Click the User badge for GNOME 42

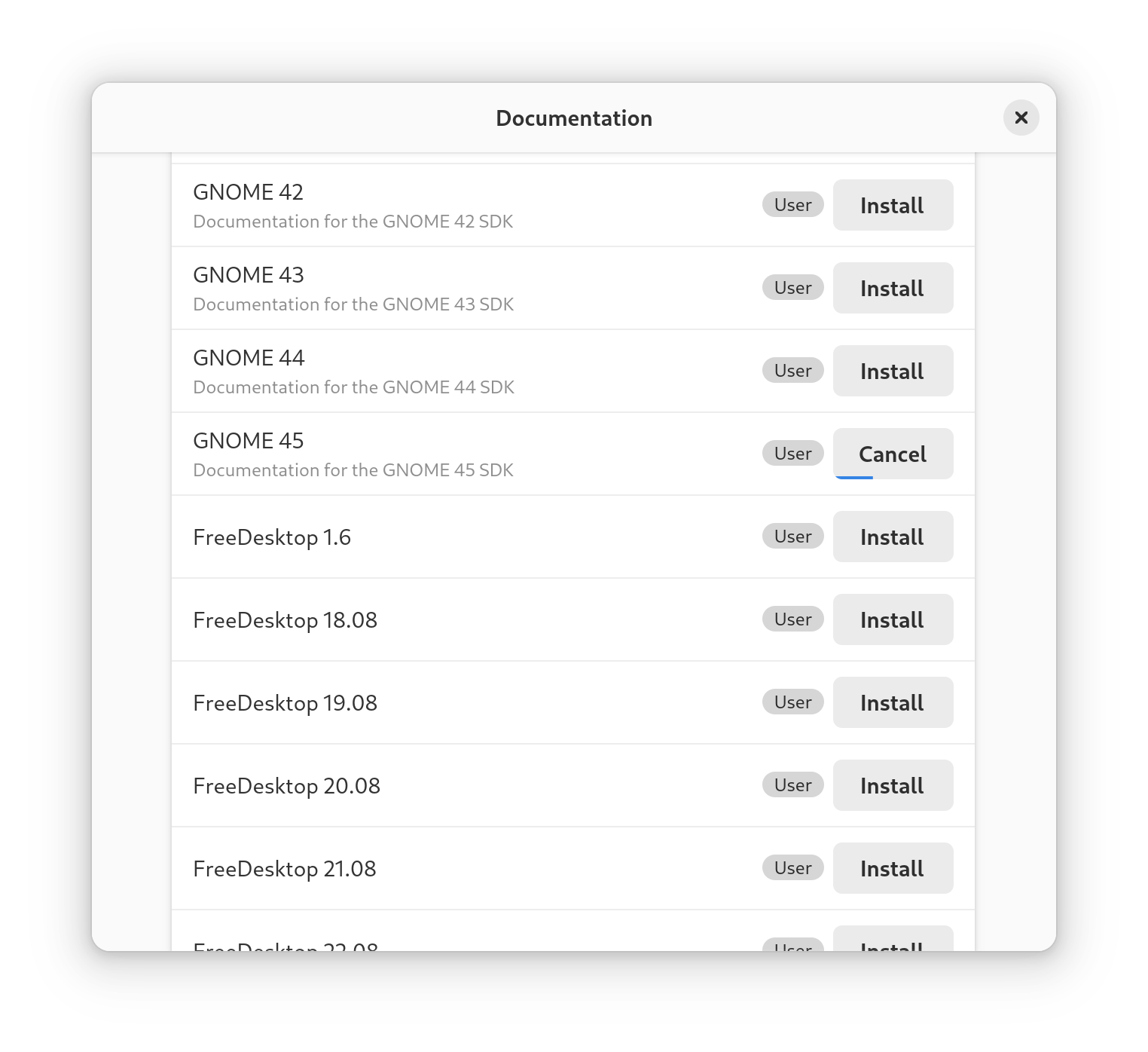[792, 205]
